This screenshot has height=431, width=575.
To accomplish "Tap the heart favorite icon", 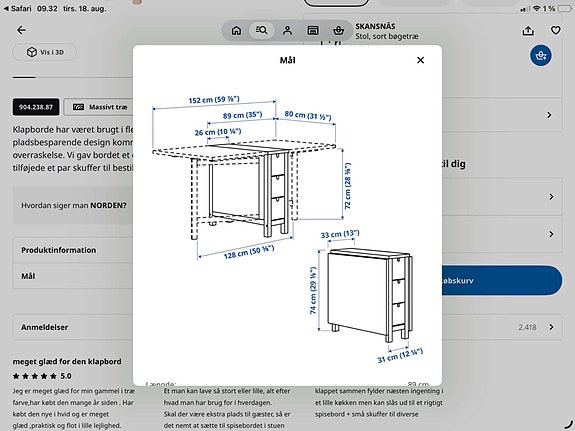I will pyautogui.click(x=556, y=30).
